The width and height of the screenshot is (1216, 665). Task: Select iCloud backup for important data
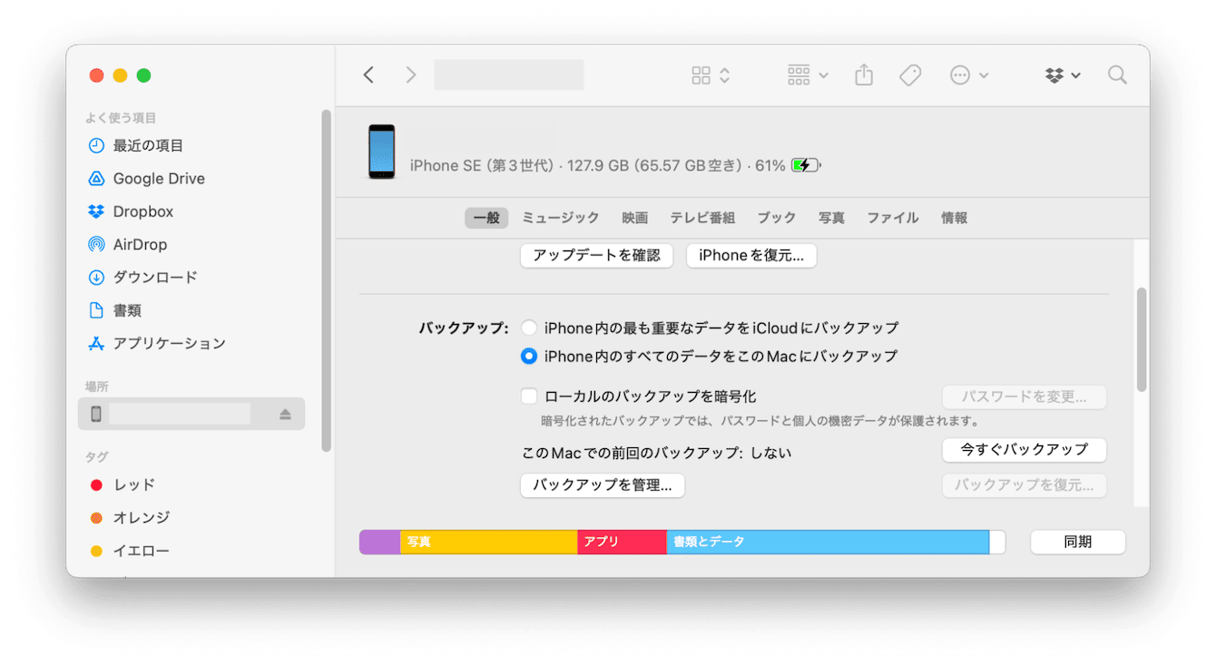pyautogui.click(x=529, y=327)
